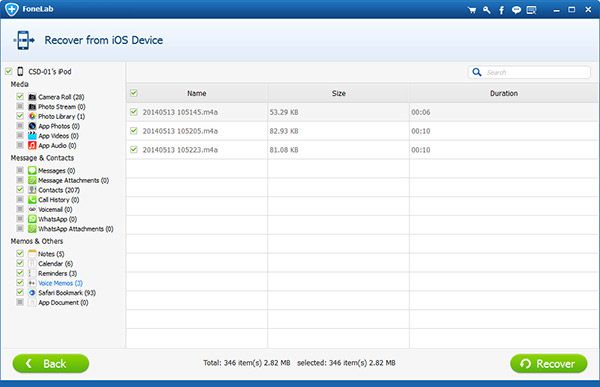Select the 20140513 105145.m4a file name
600x387 pixels.
tap(180, 112)
